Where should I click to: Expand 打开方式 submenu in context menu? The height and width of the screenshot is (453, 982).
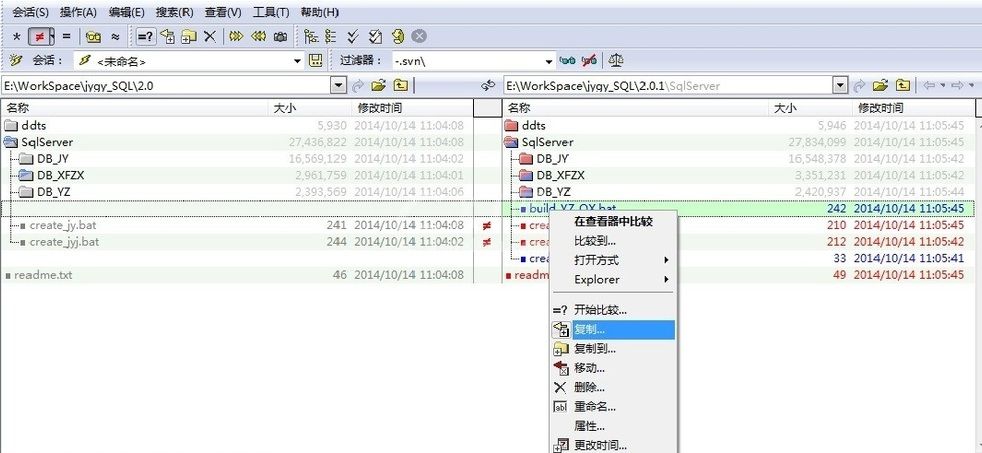(613, 260)
